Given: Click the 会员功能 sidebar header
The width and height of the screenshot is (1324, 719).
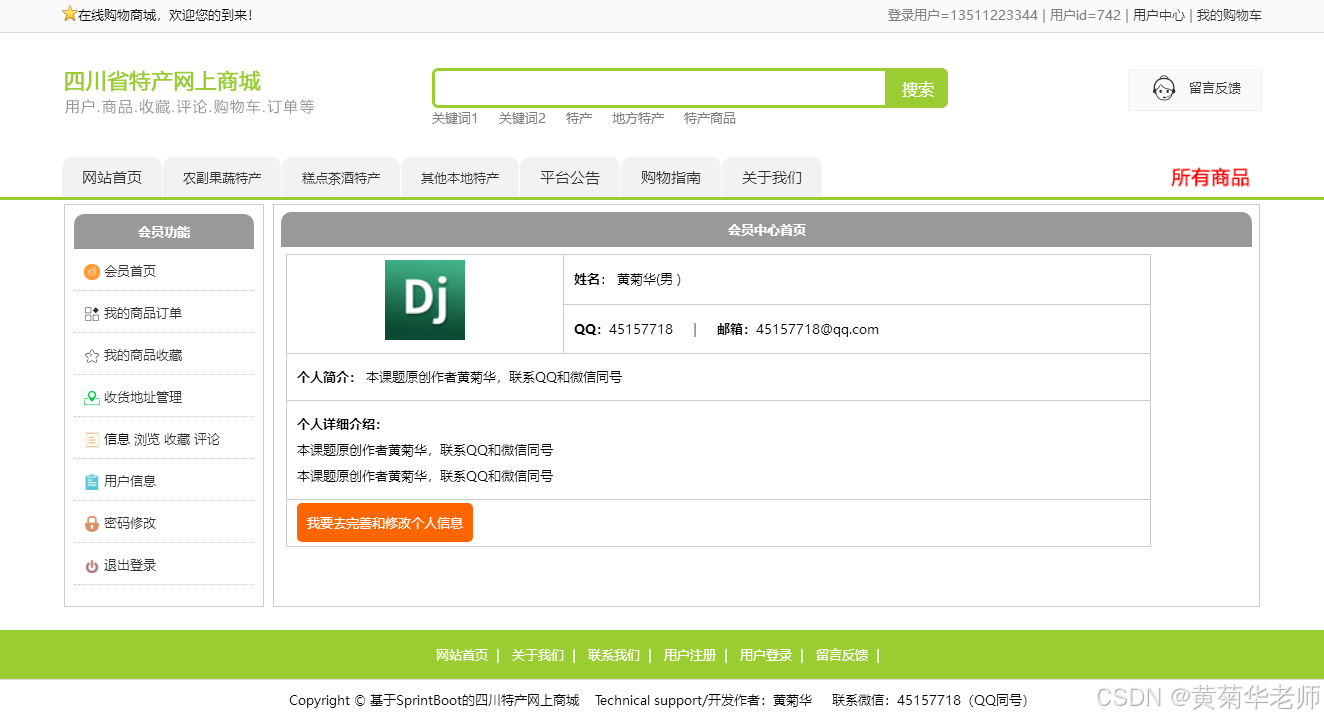Looking at the screenshot, I should [164, 231].
